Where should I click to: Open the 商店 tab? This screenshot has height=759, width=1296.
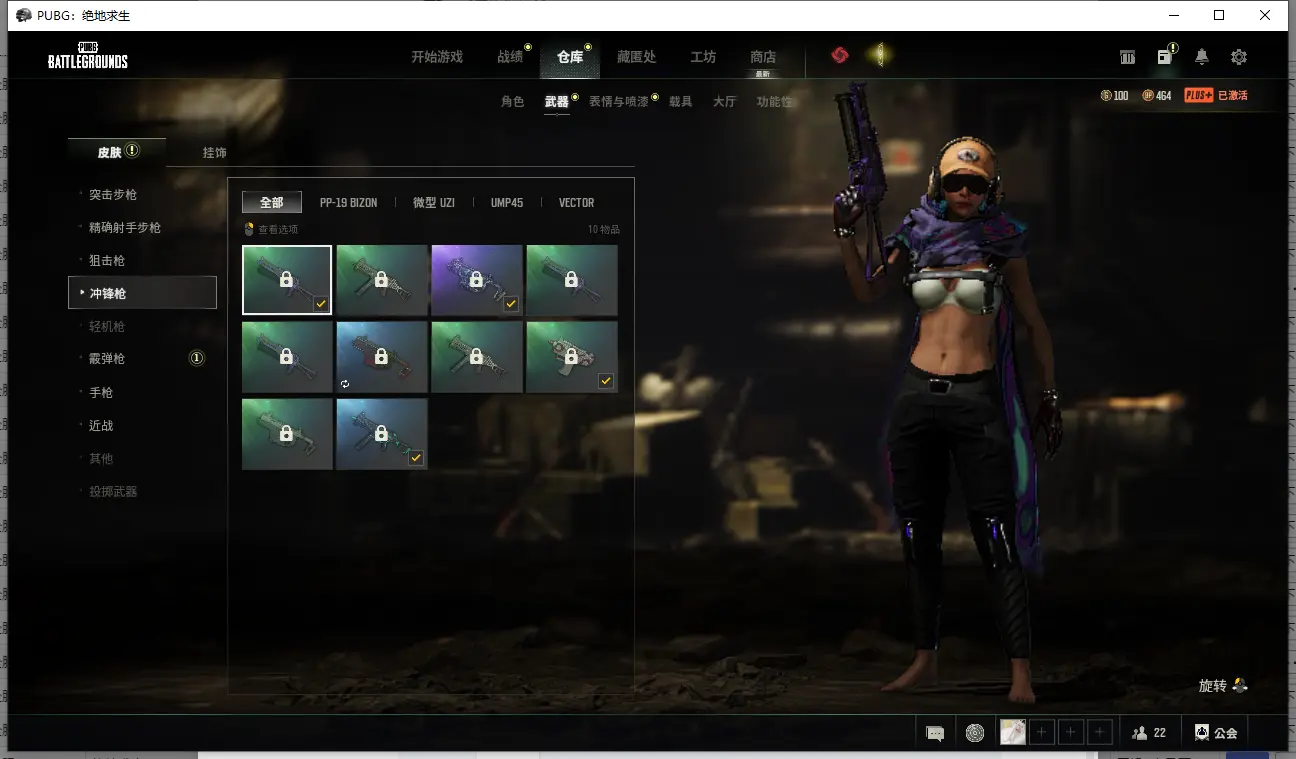tap(763, 57)
